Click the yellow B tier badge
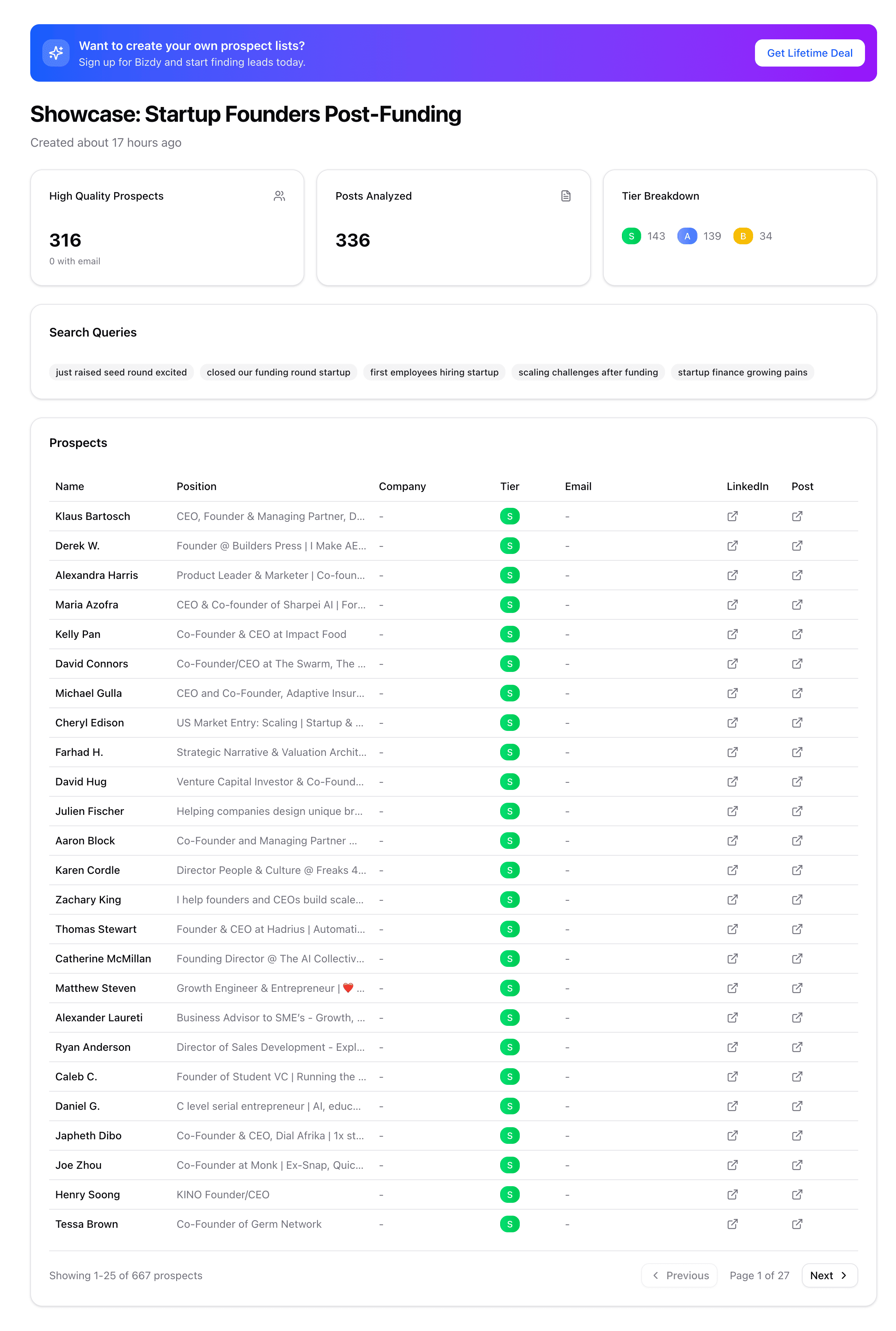The height and width of the screenshot is (1331, 896). coord(742,236)
